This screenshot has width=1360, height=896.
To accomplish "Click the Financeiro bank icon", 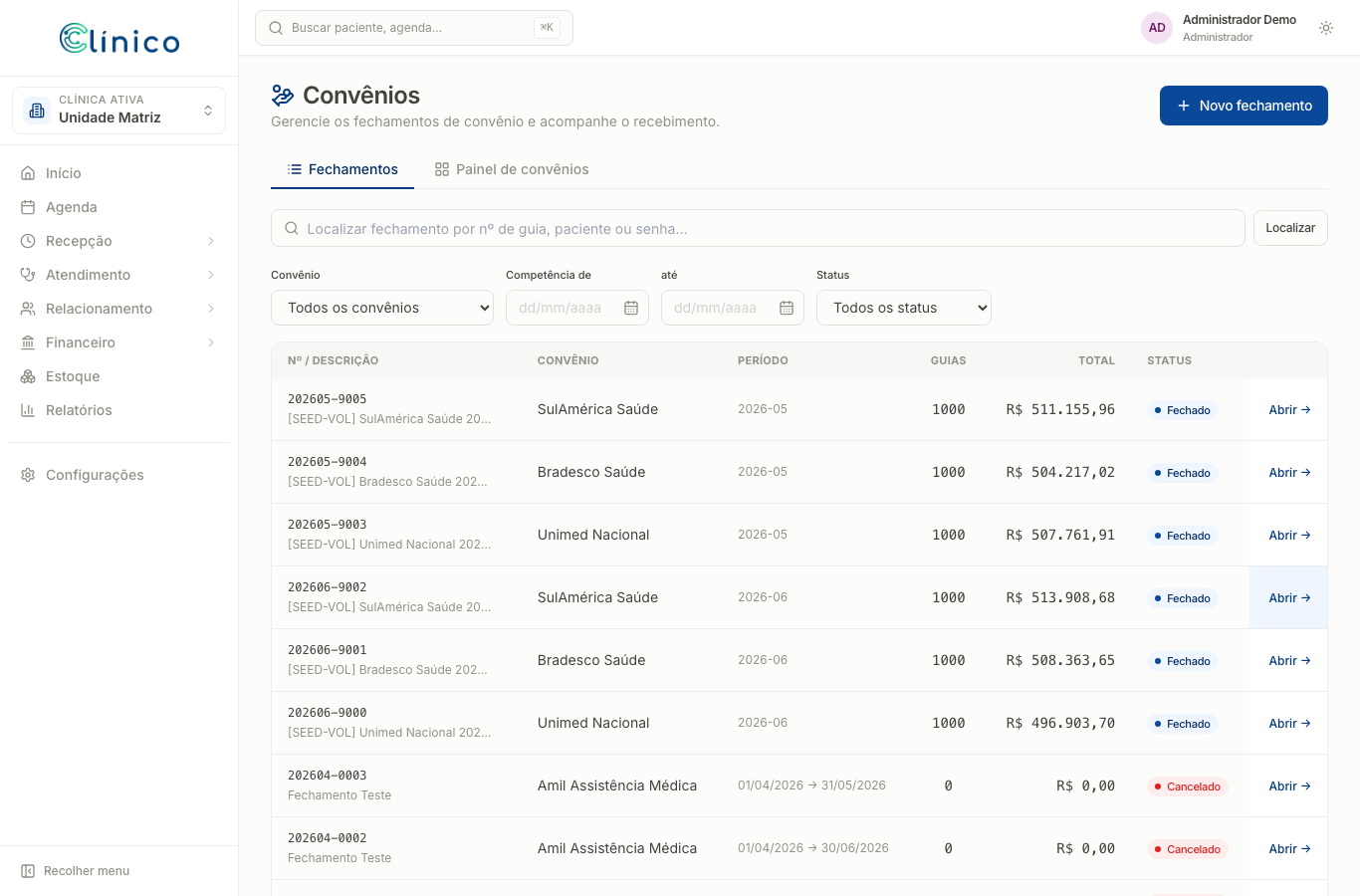I will (x=28, y=342).
